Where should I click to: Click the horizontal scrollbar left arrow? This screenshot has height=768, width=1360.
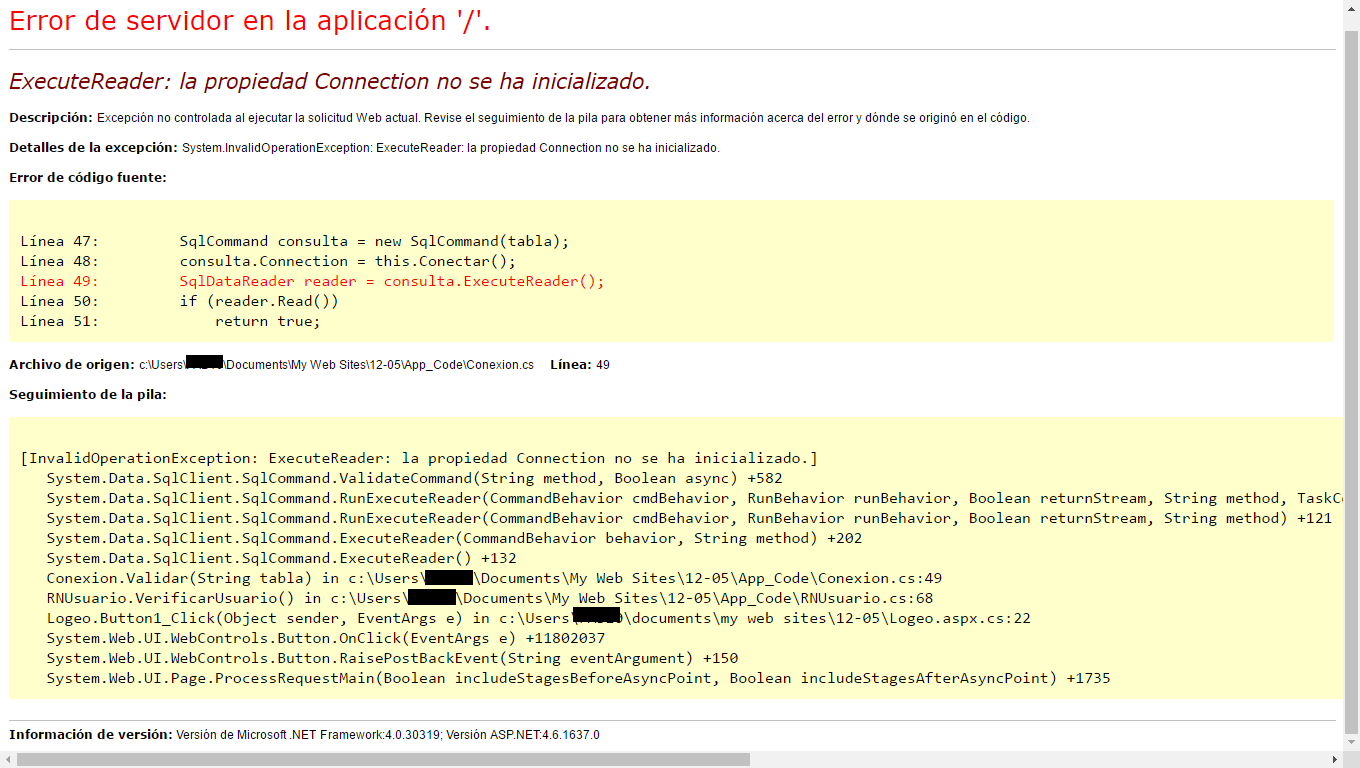coord(7,760)
